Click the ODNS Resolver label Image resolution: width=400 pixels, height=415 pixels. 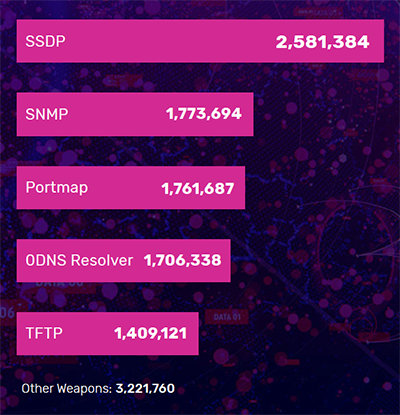(x=79, y=260)
